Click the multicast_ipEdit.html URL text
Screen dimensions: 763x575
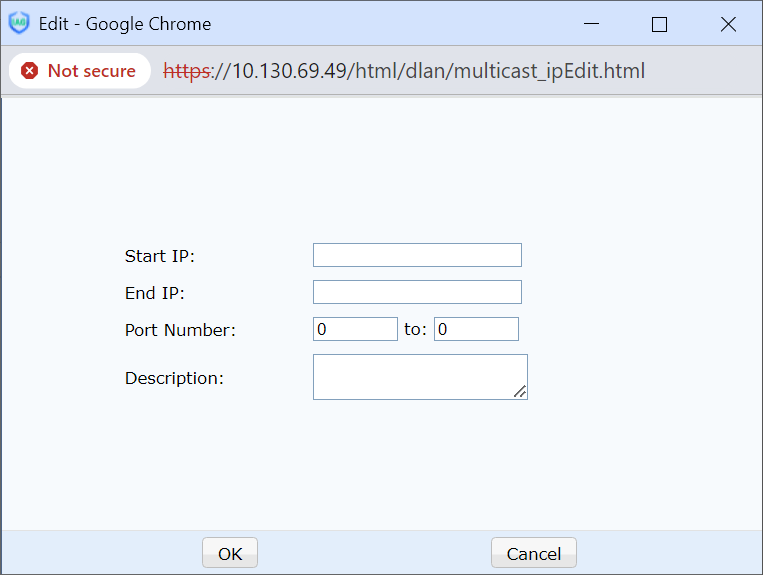pos(404,71)
